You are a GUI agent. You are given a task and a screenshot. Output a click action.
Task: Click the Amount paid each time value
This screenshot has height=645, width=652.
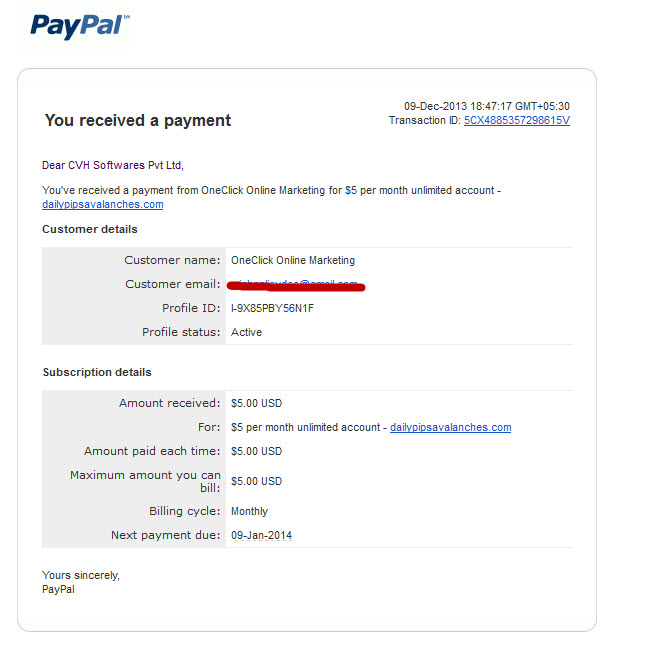[257, 451]
